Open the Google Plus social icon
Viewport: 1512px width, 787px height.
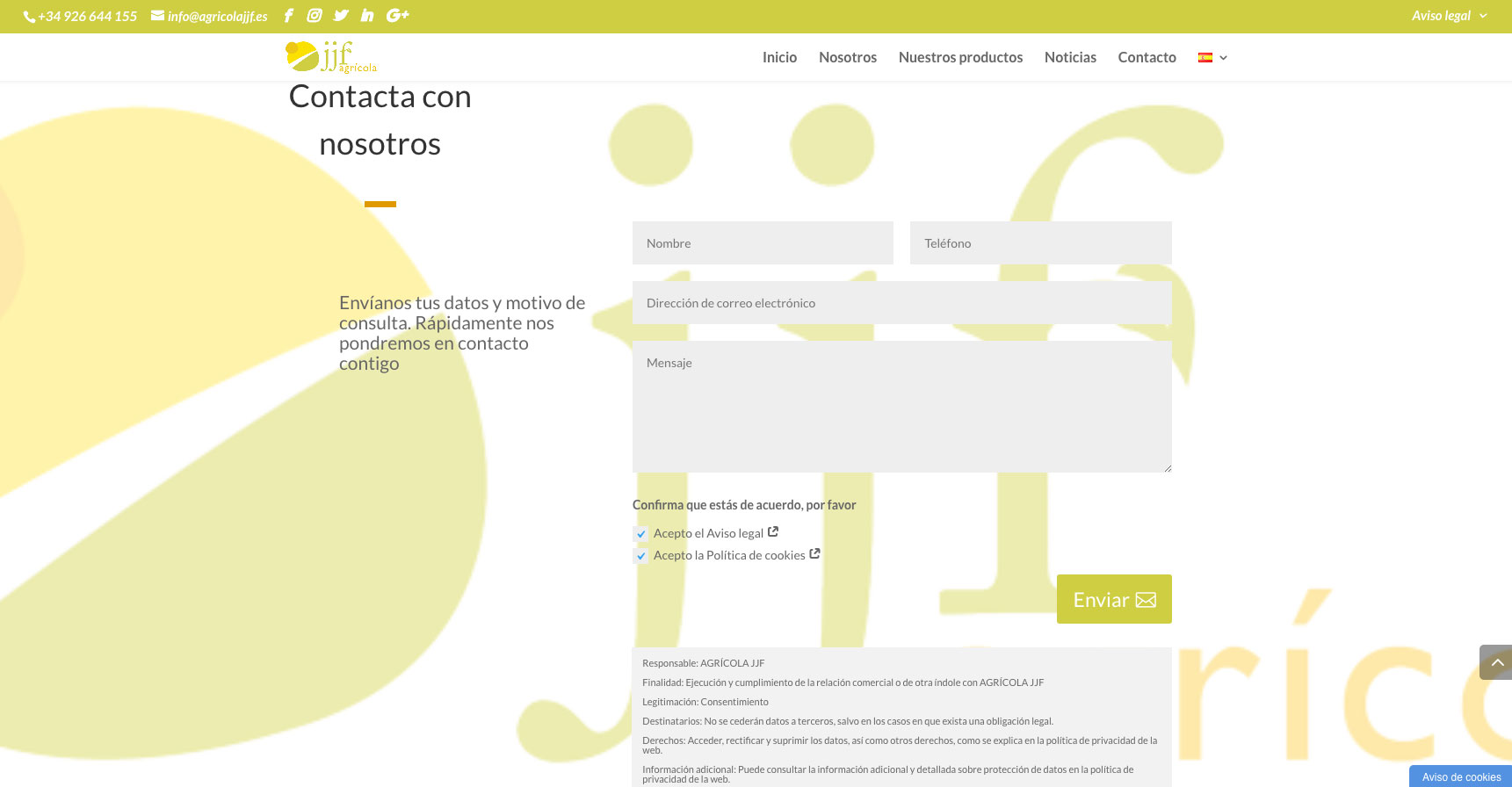(397, 16)
